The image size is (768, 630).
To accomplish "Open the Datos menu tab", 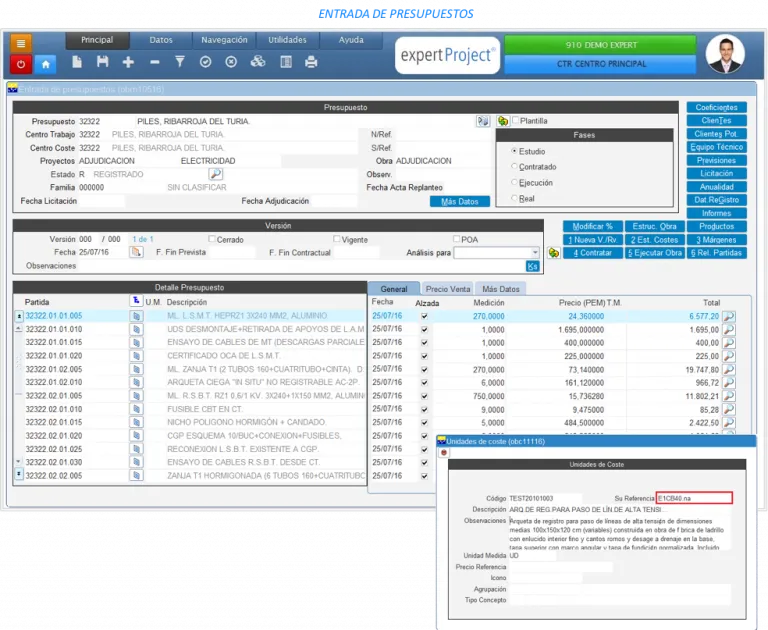I will point(161,40).
